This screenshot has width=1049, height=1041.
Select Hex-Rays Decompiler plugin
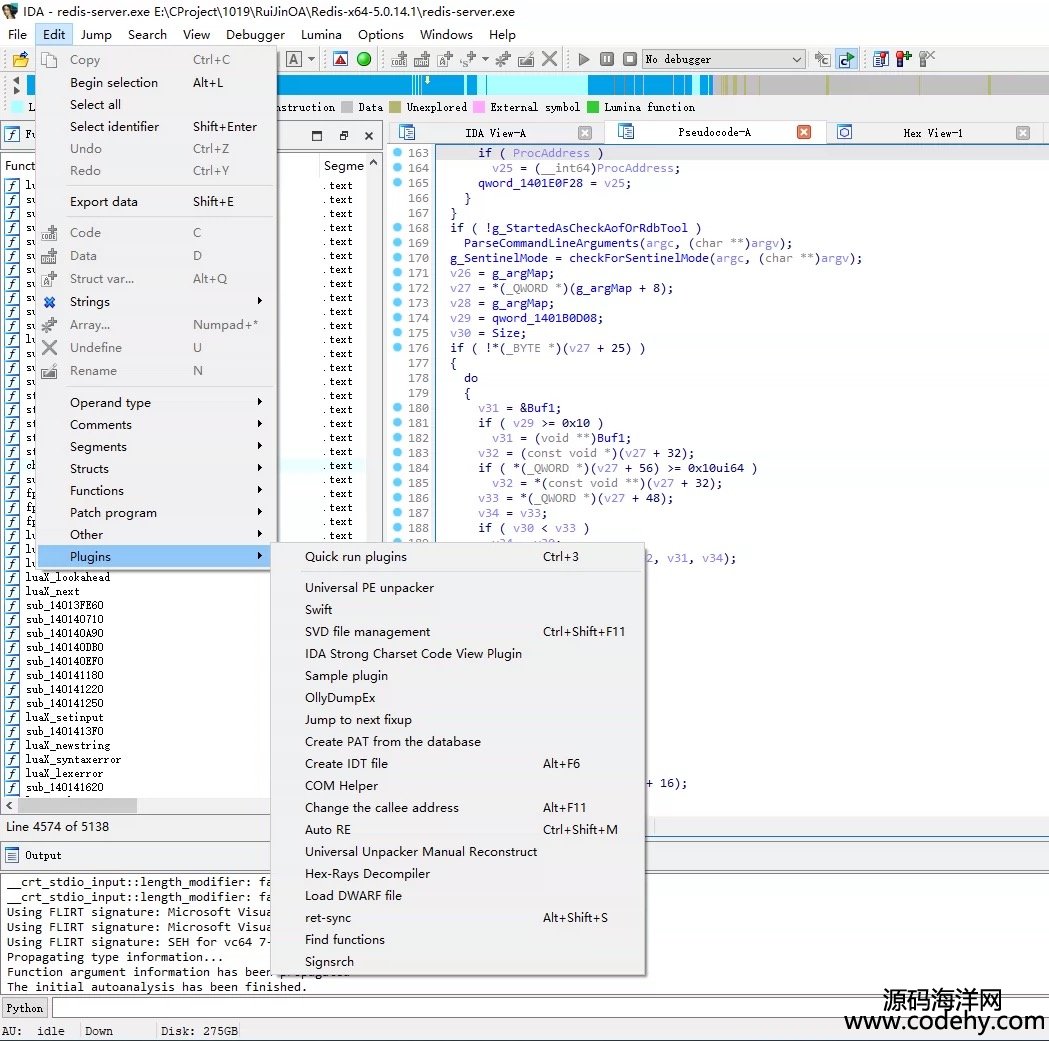[458, 873]
